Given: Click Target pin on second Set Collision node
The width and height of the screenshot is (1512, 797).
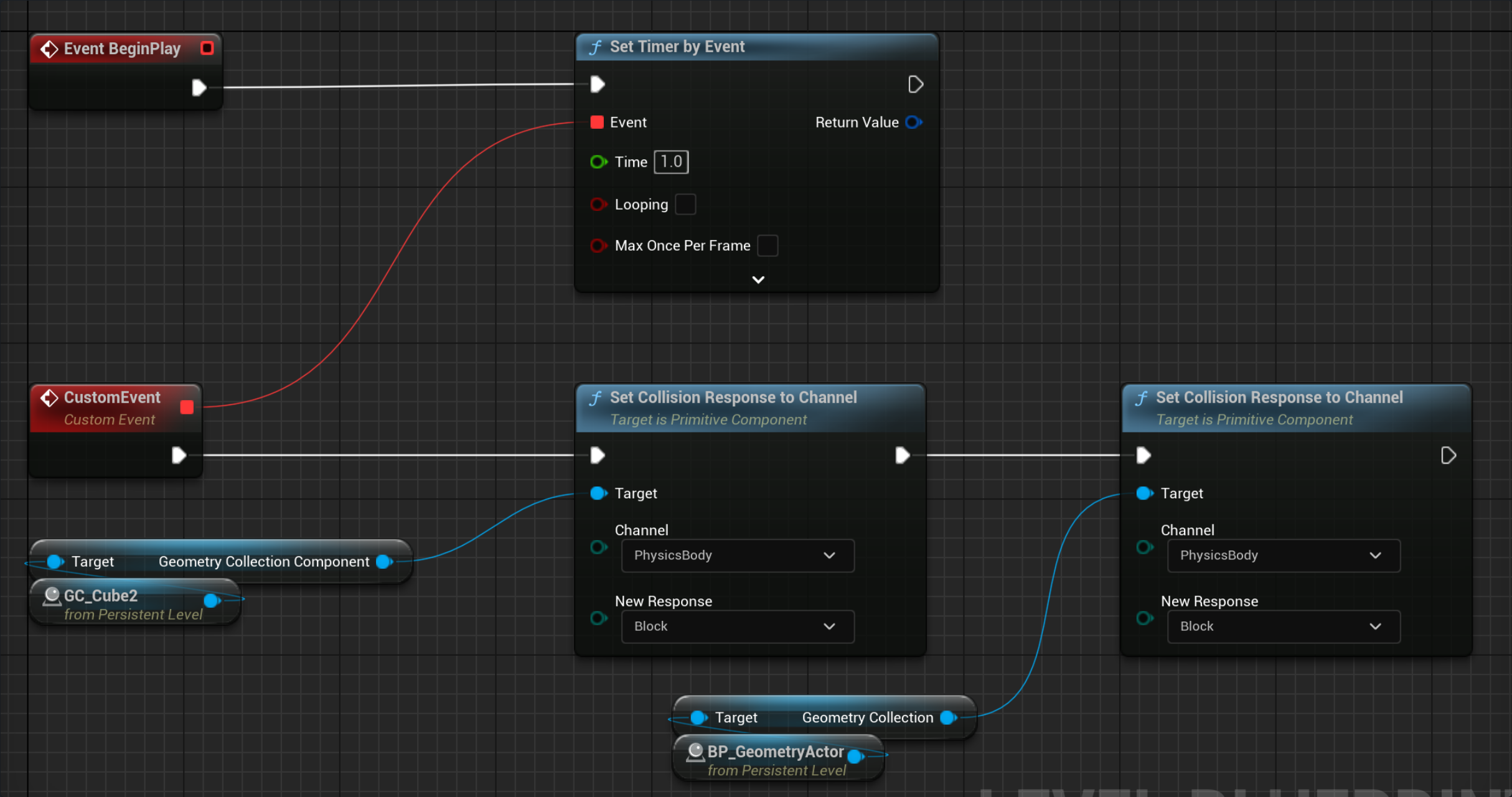Looking at the screenshot, I should click(1144, 493).
